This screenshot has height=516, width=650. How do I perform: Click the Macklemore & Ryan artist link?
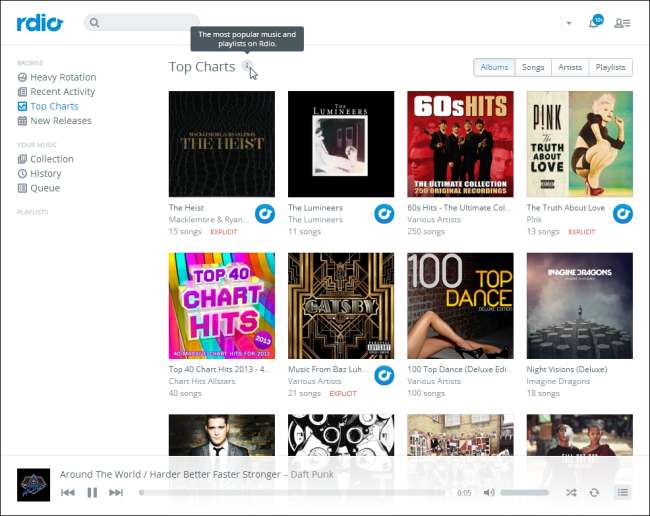tap(209, 220)
